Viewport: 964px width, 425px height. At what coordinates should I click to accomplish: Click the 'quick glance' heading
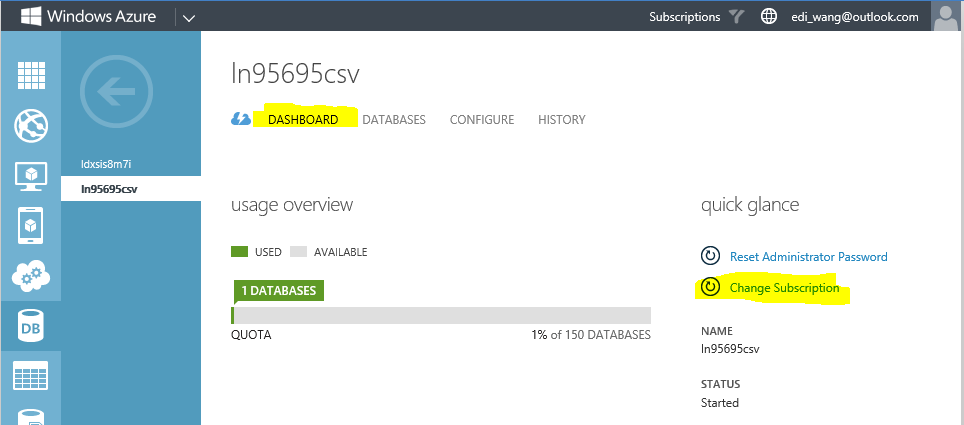click(750, 205)
